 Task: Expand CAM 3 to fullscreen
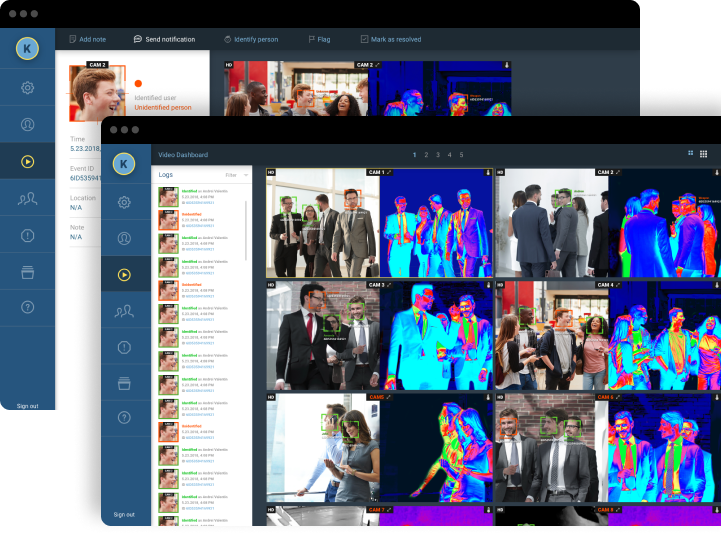coord(389,285)
